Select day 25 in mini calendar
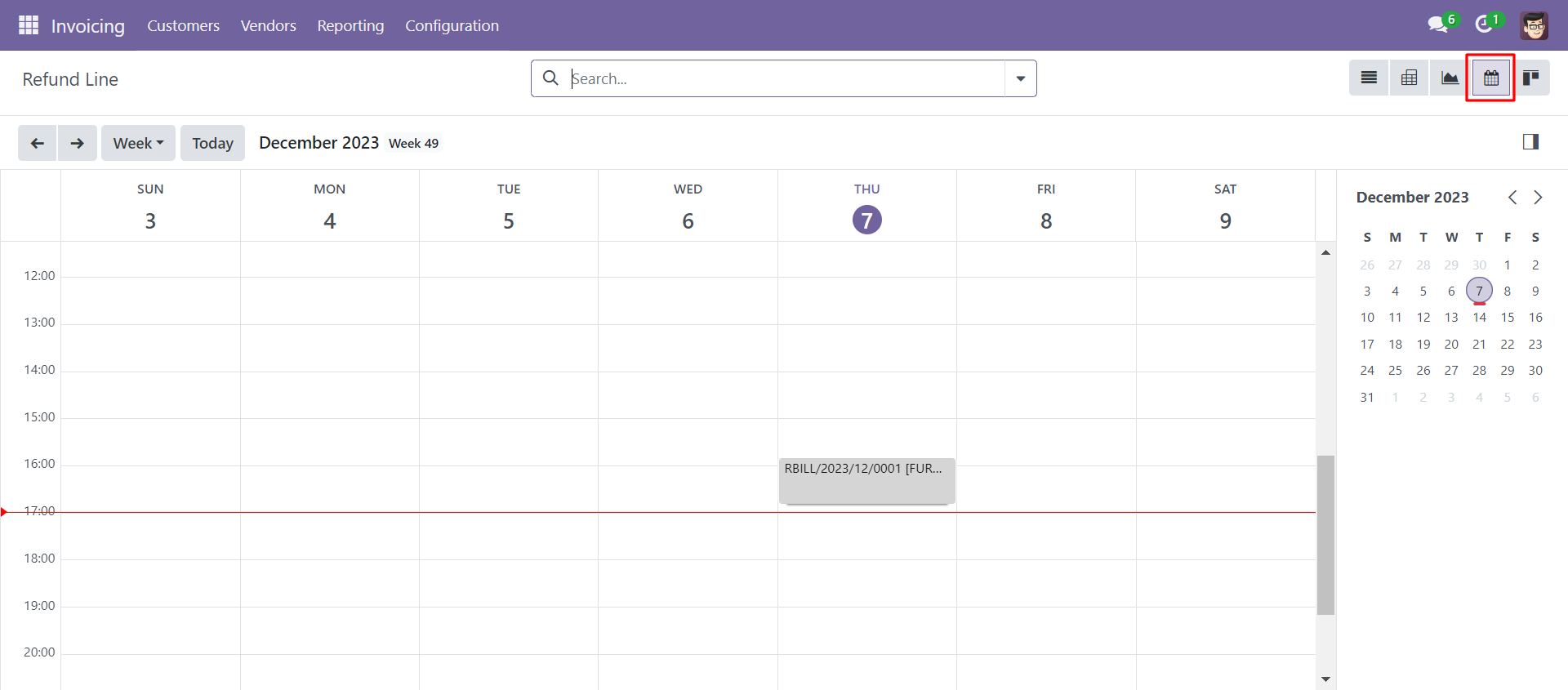This screenshot has height=690, width=1568. [1395, 371]
